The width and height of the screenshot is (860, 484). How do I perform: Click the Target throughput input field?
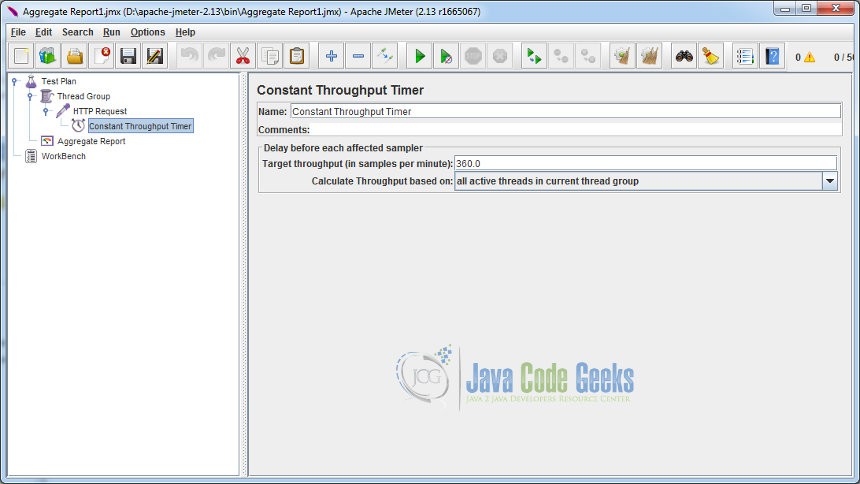(646, 164)
